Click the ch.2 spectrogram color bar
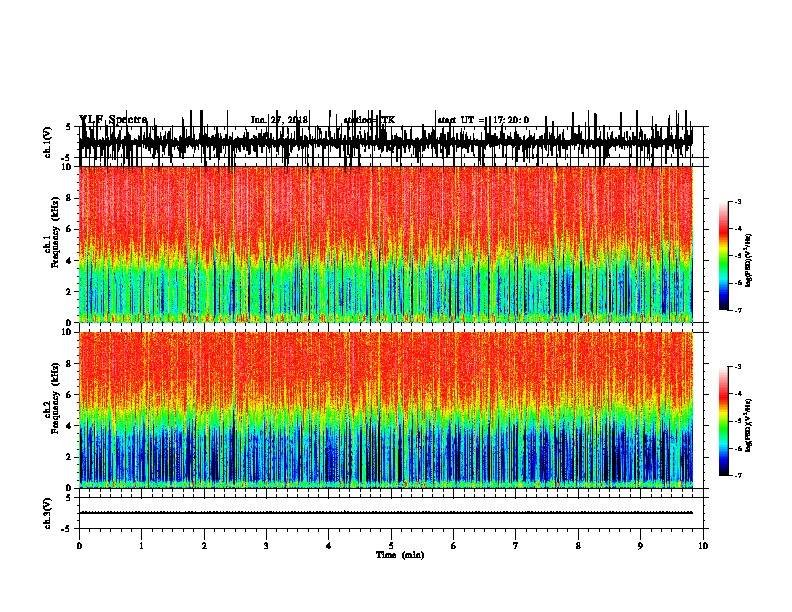This screenshot has height=612, width=792. coord(723,421)
